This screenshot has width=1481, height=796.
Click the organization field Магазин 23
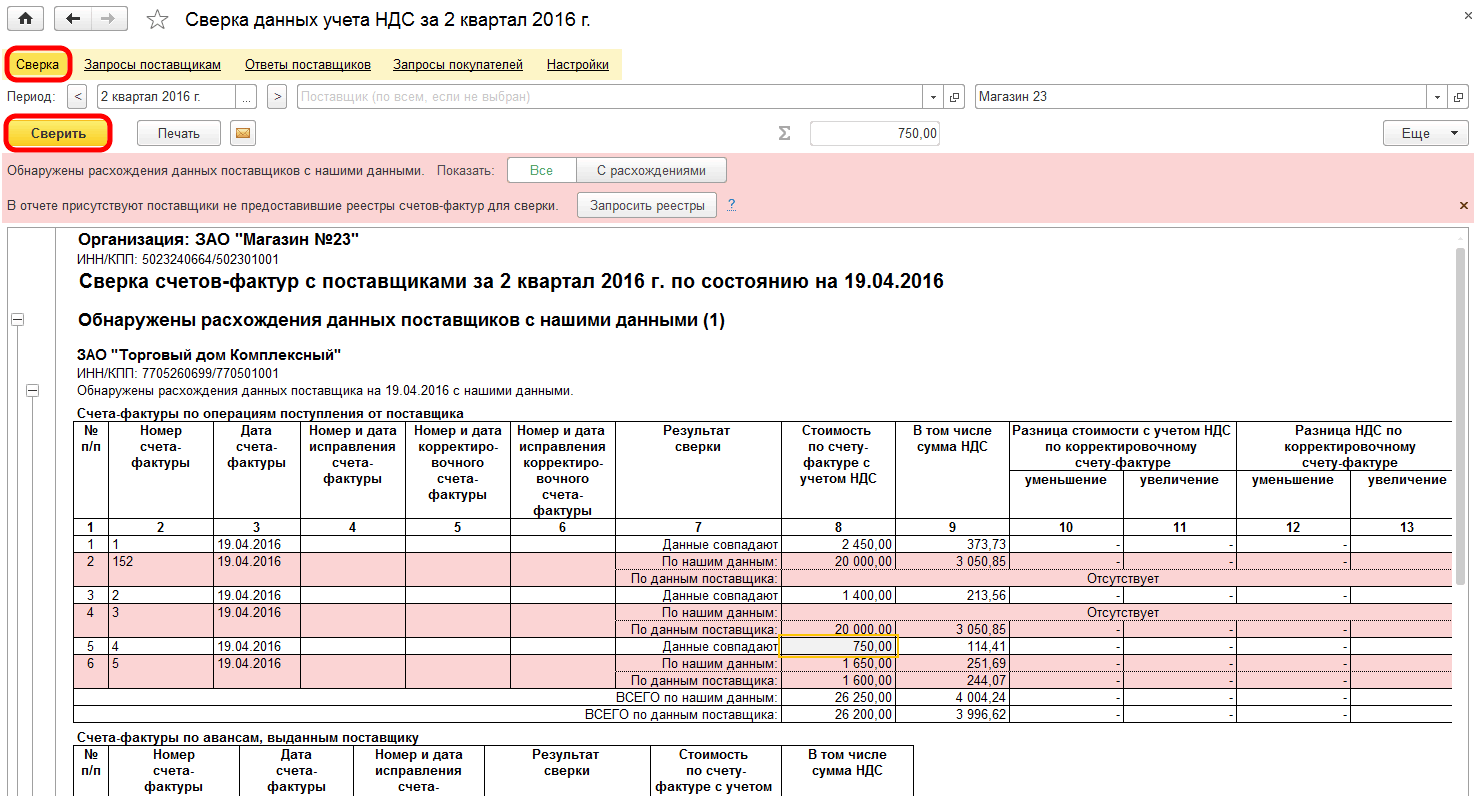1200,97
